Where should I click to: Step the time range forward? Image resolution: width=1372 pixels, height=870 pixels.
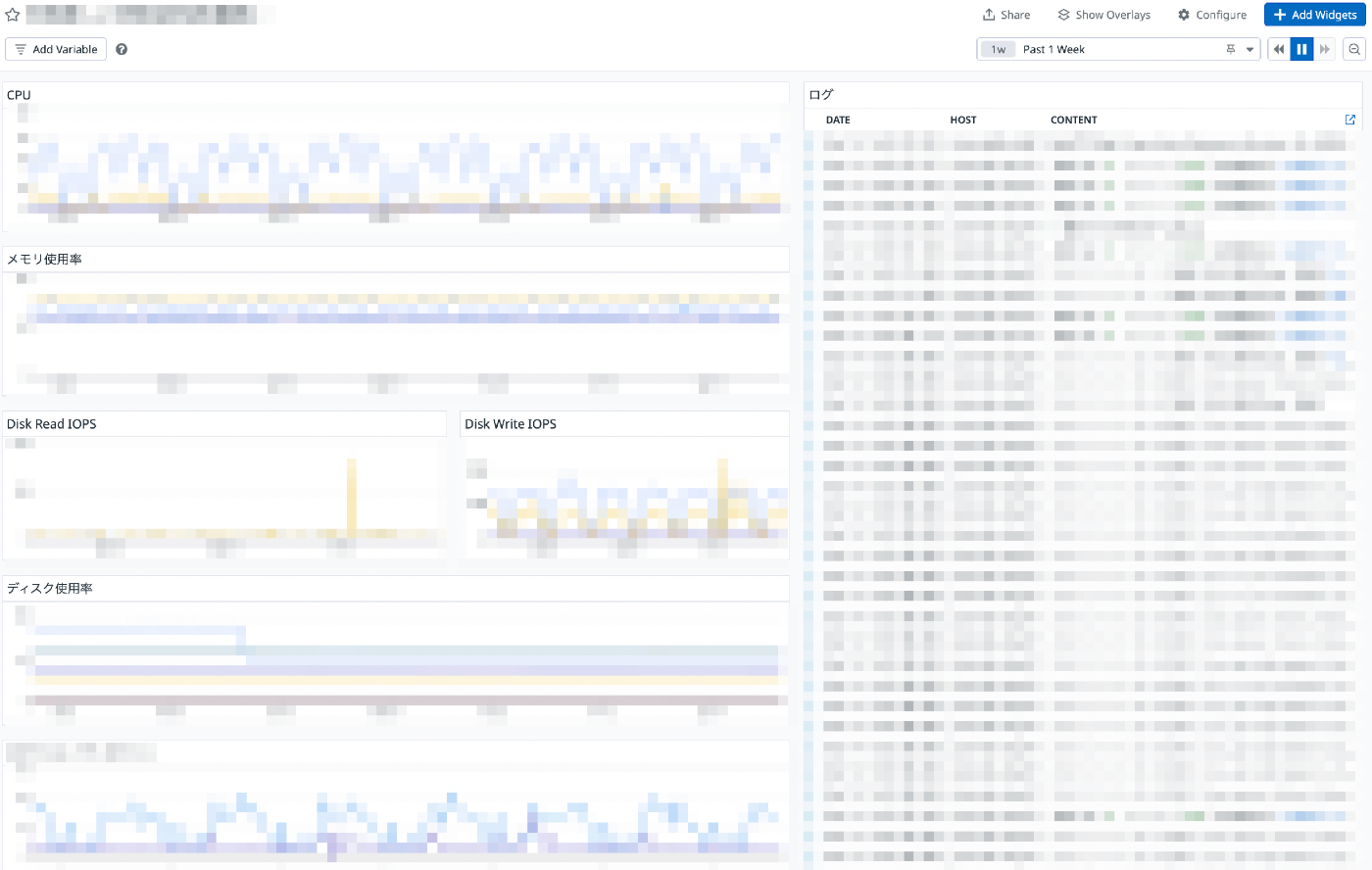(x=1325, y=49)
